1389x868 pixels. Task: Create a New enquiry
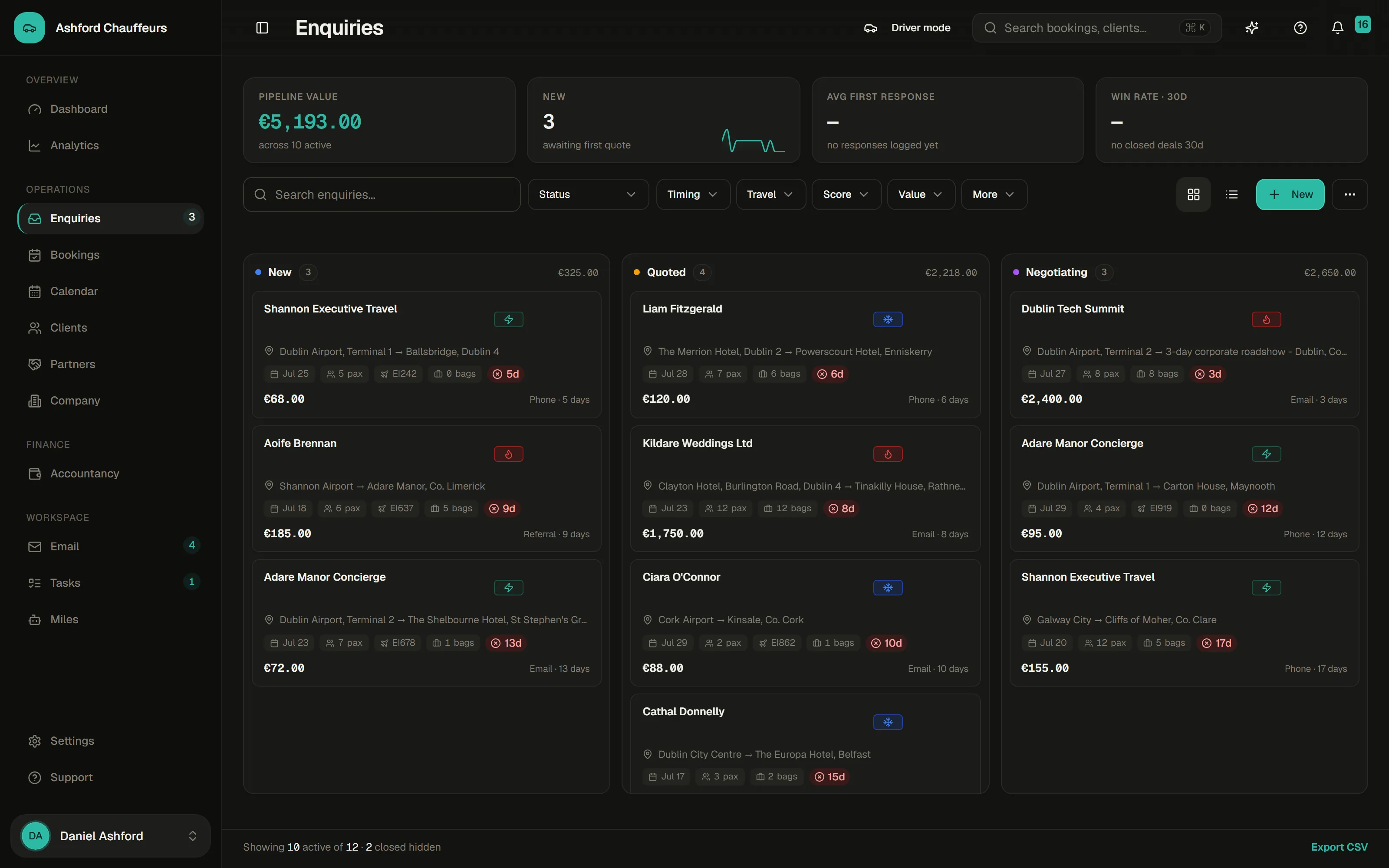tap(1290, 194)
